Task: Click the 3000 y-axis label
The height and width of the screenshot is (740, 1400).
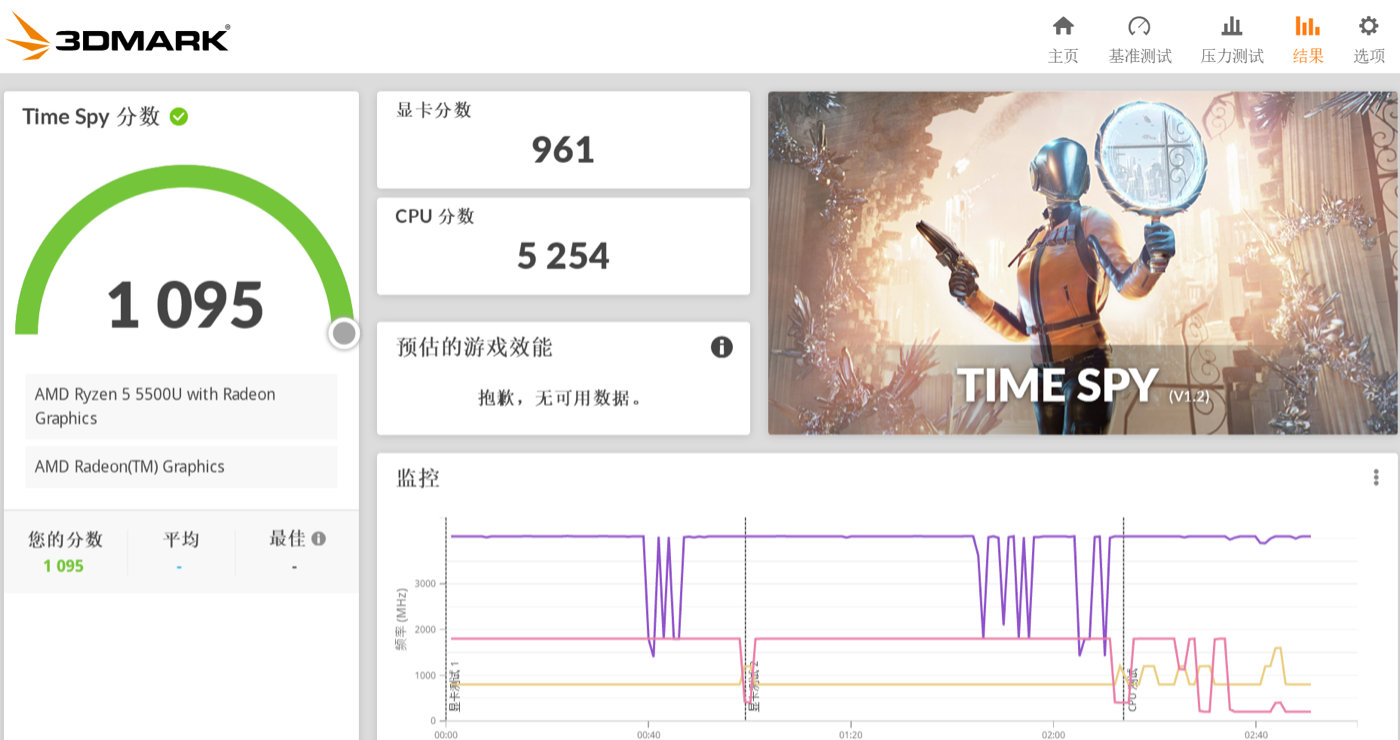Action: [x=425, y=583]
